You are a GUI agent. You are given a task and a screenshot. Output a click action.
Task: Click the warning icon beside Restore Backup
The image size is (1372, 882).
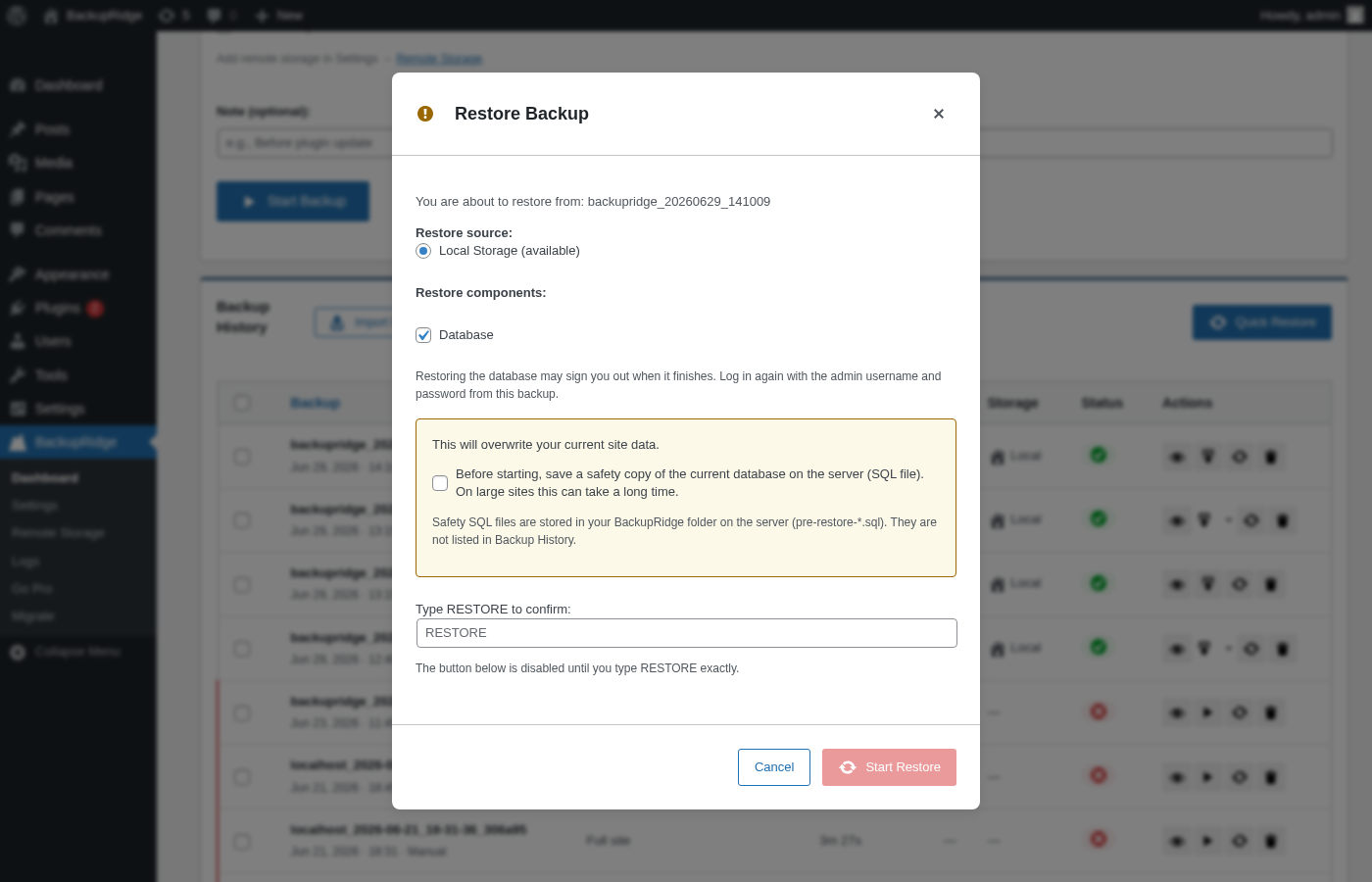click(x=425, y=114)
